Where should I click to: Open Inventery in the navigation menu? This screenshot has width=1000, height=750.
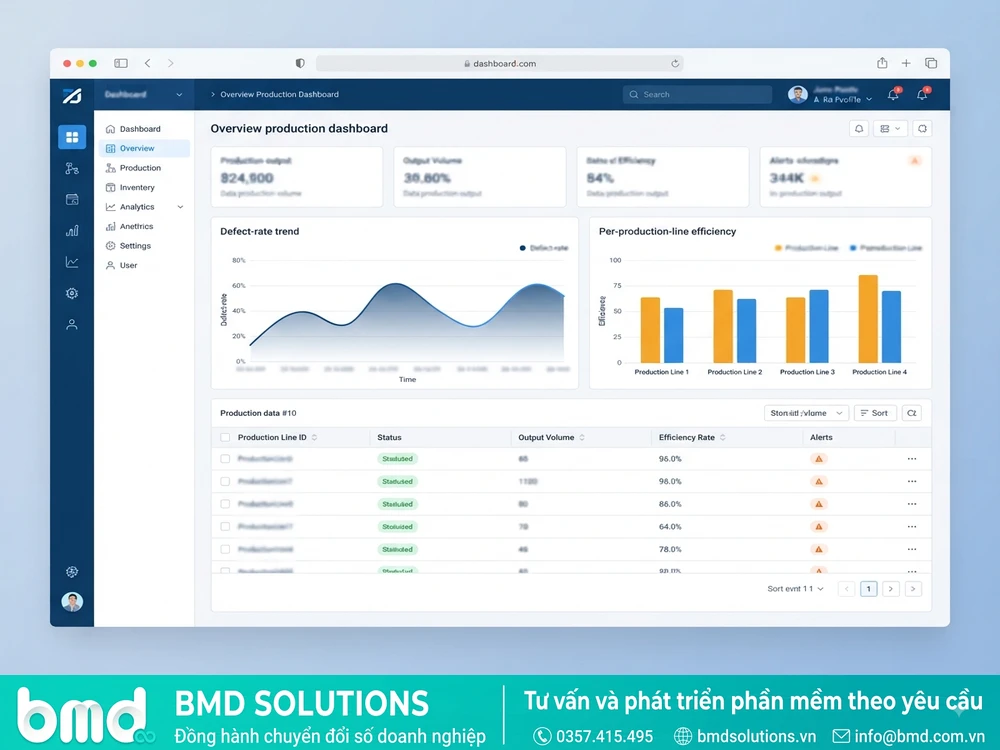pos(144,188)
